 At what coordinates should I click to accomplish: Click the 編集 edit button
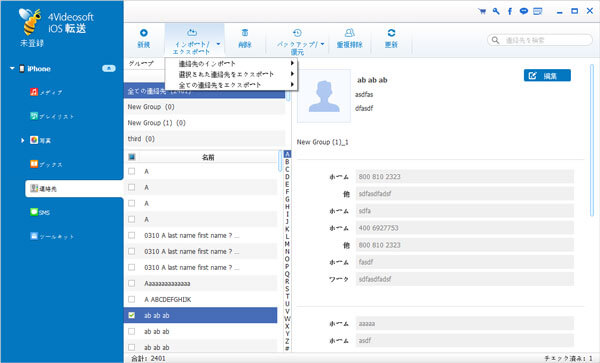coord(547,76)
